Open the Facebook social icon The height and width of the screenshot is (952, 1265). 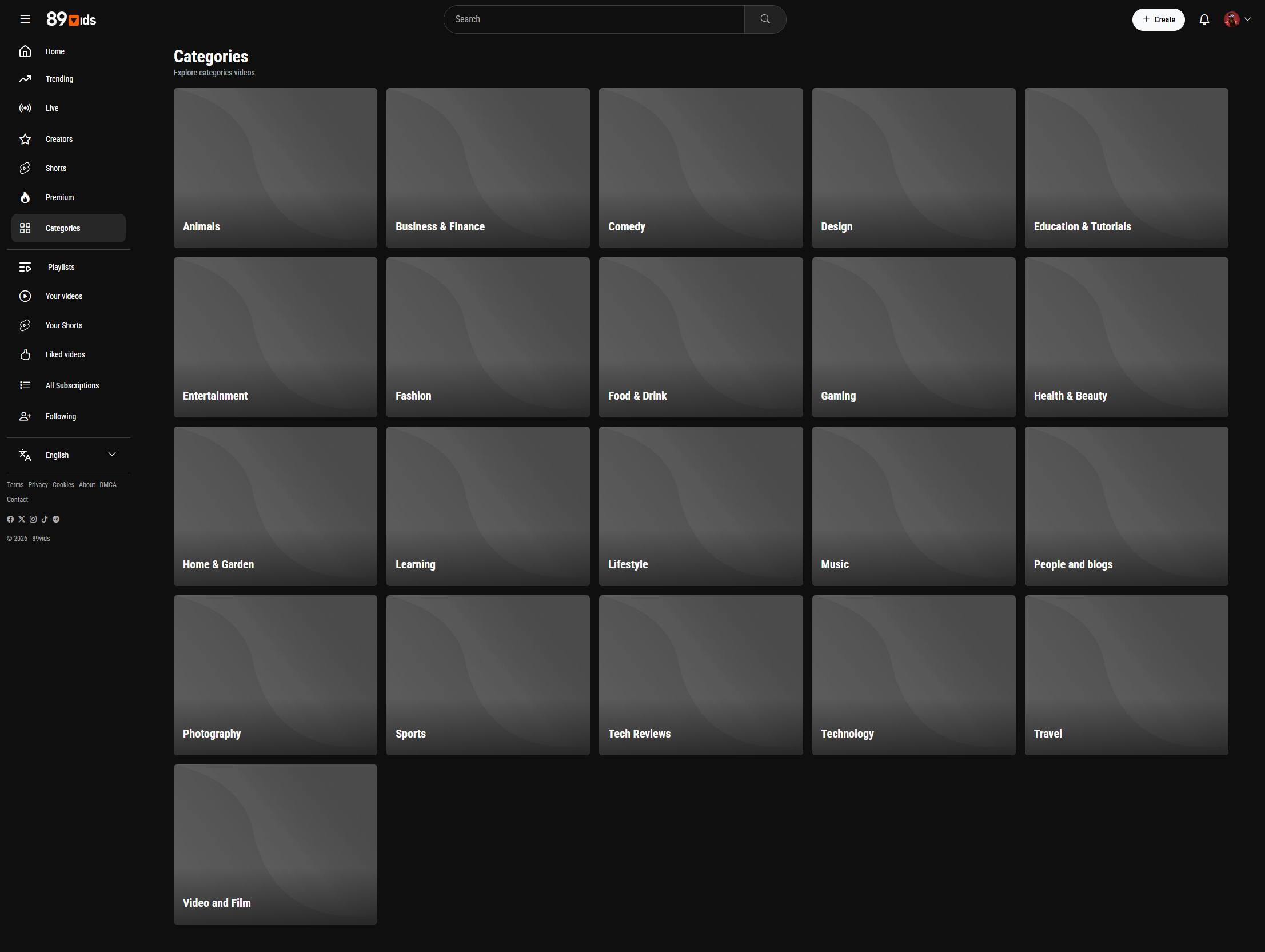pyautogui.click(x=10, y=520)
